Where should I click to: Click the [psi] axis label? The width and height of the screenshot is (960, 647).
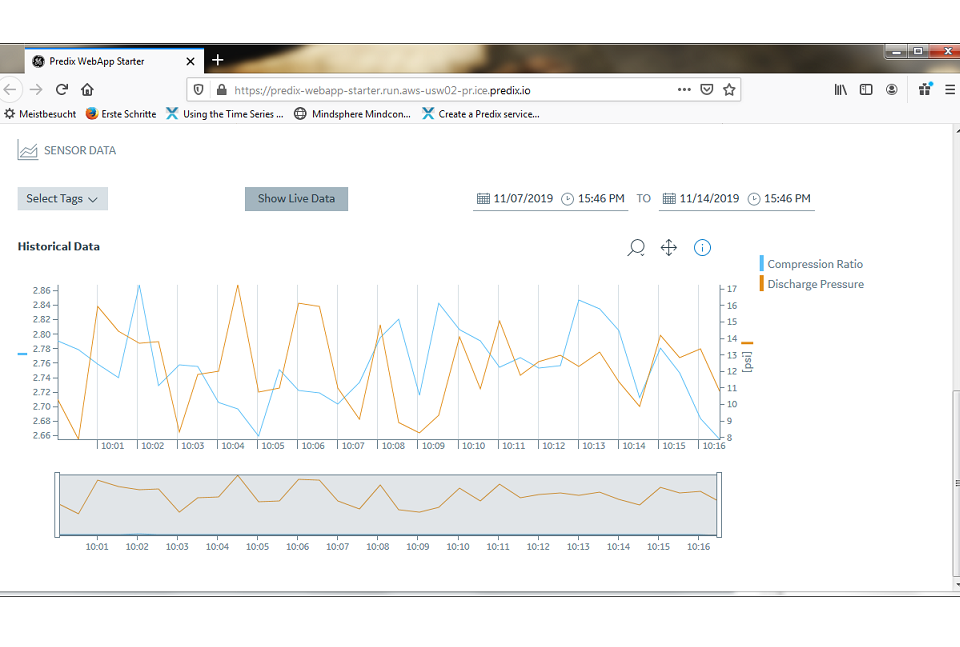[747, 362]
